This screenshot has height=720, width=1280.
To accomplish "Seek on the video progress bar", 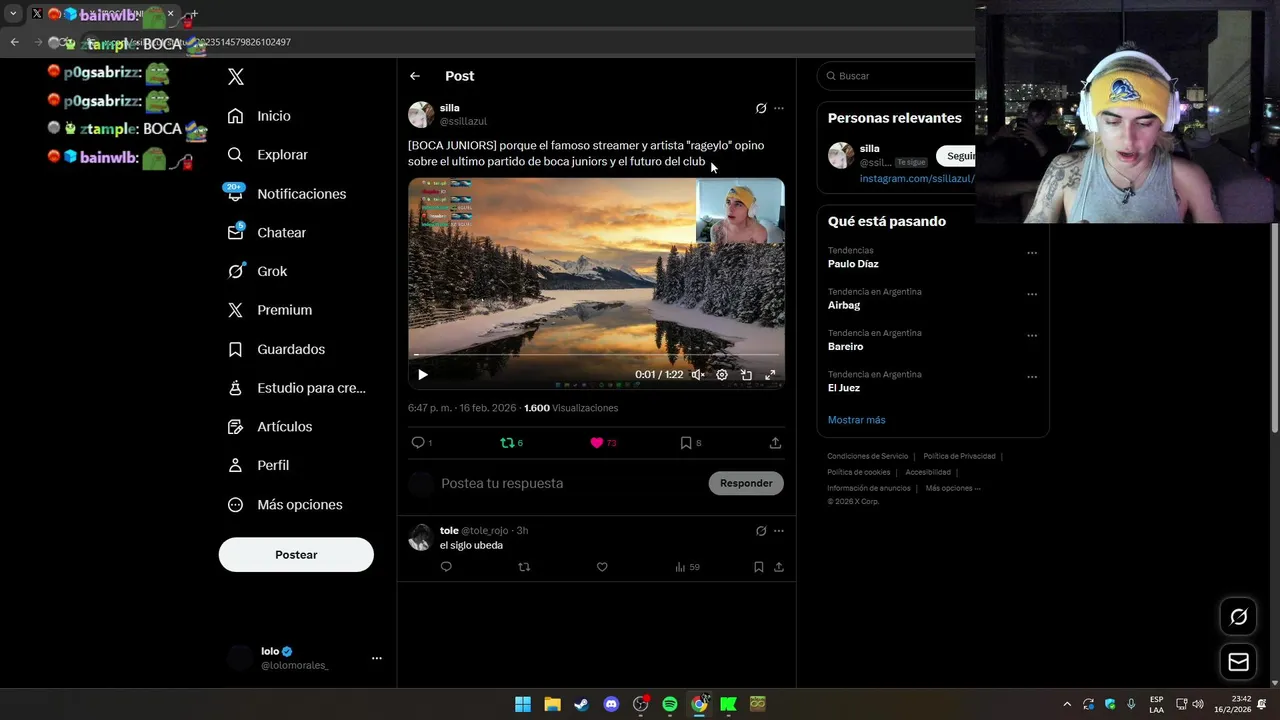I will pos(596,355).
